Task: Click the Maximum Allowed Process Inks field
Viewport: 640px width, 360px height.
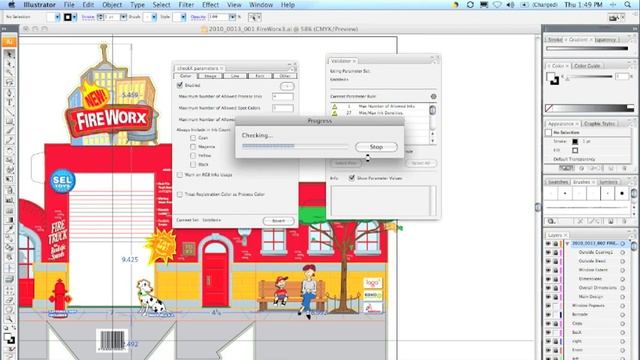Action: click(x=282, y=97)
